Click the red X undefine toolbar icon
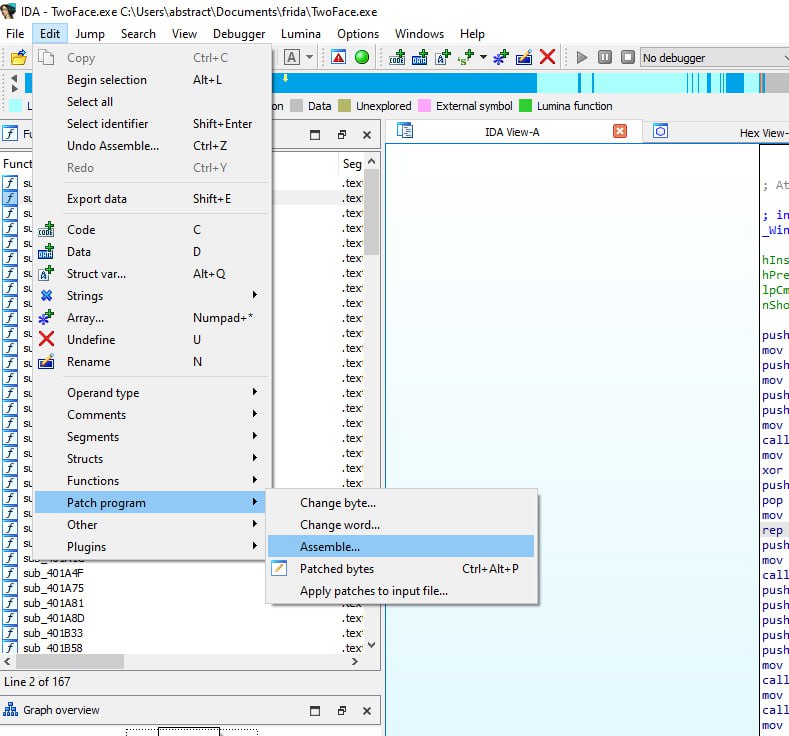 pos(547,57)
